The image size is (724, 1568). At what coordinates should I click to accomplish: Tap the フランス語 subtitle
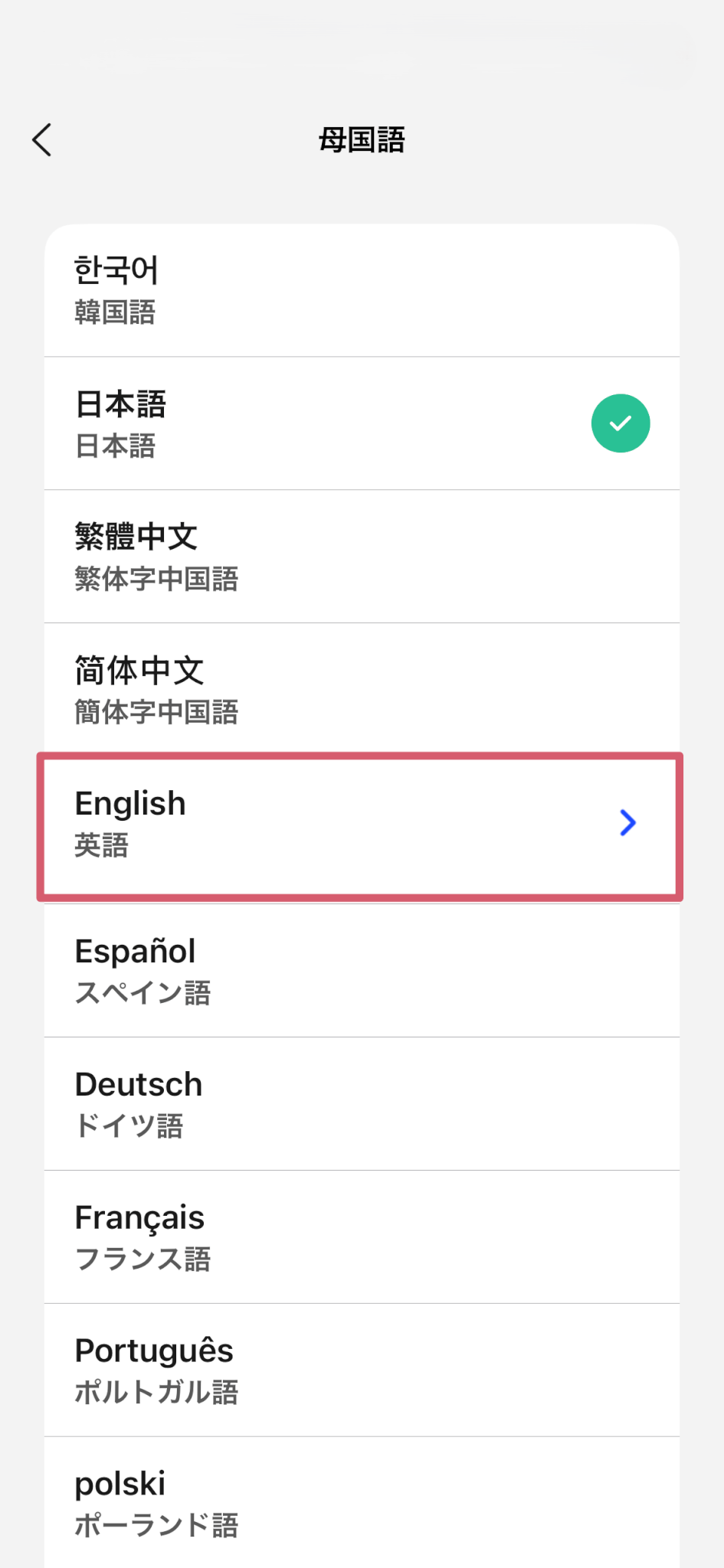(x=143, y=1259)
